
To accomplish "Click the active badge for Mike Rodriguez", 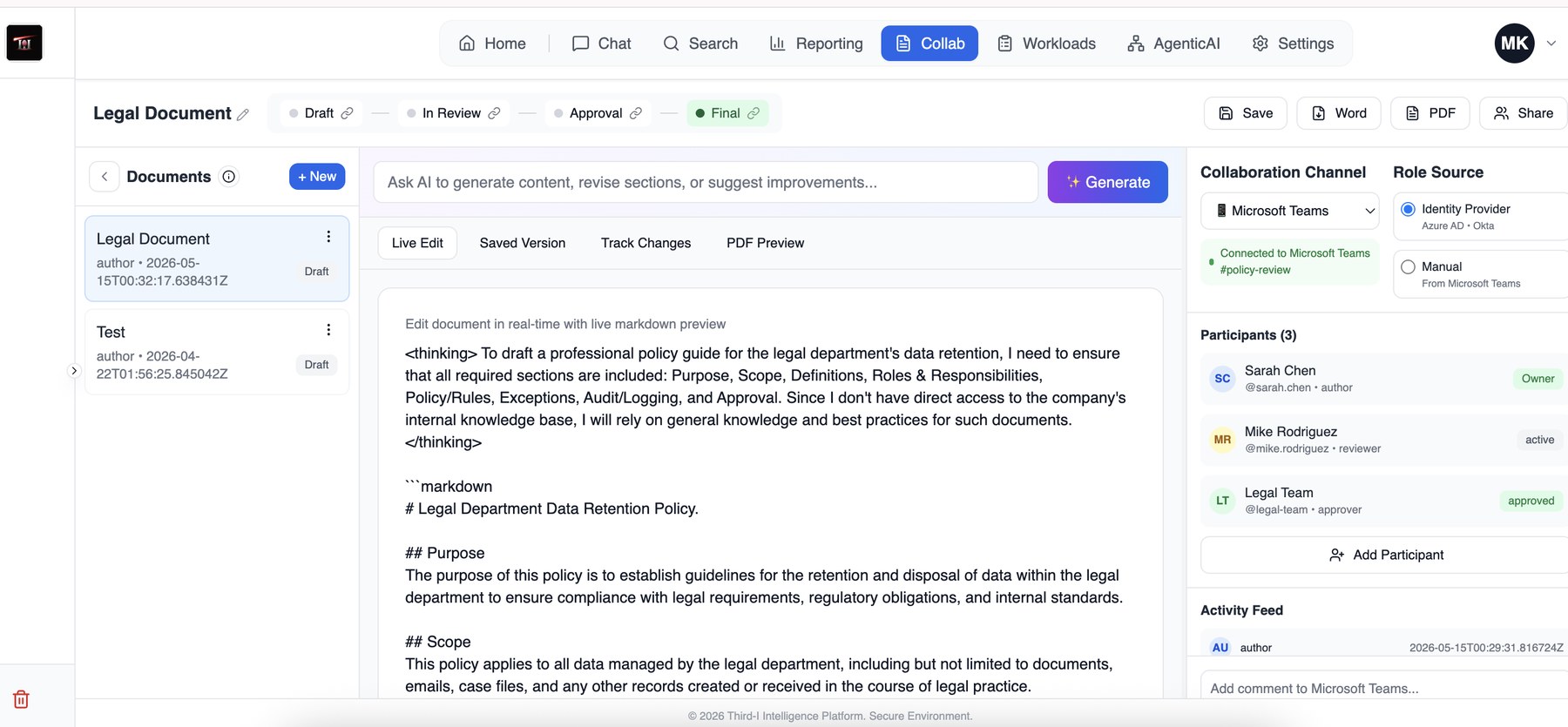I will [1539, 440].
